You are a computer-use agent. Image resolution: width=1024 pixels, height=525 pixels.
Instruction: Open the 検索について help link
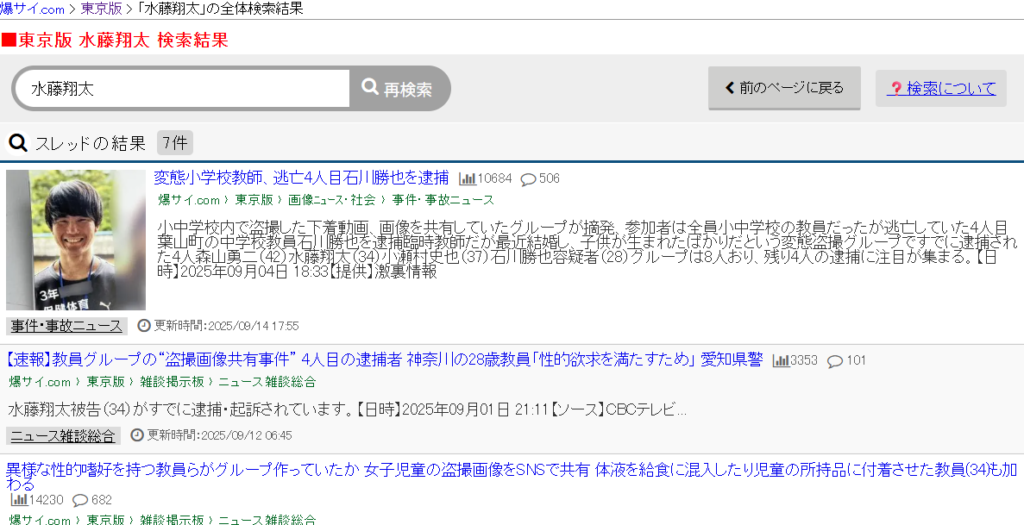pyautogui.click(x=951, y=89)
